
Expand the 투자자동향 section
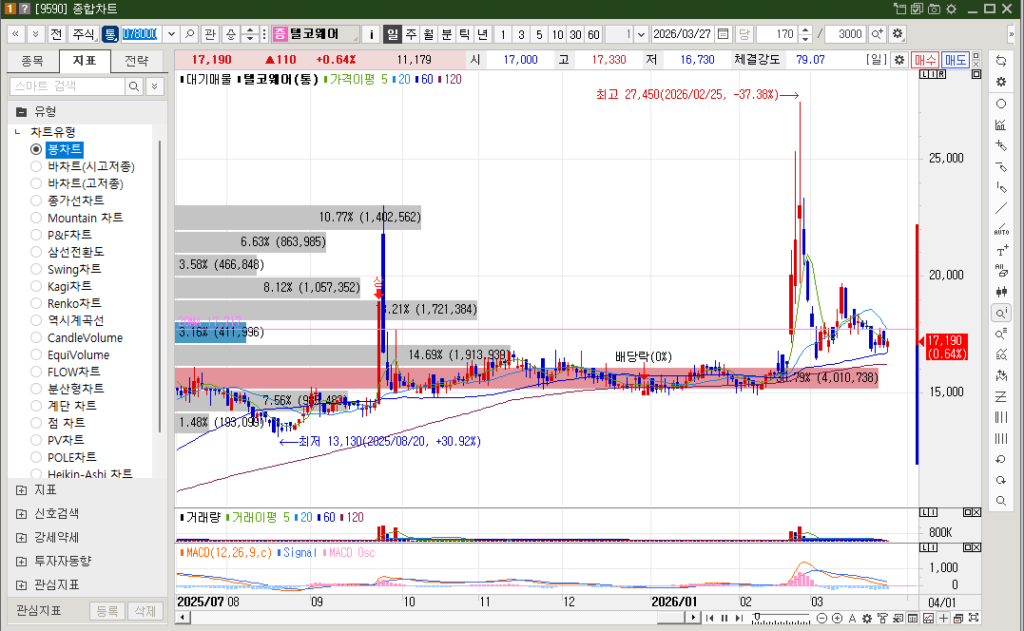point(22,561)
